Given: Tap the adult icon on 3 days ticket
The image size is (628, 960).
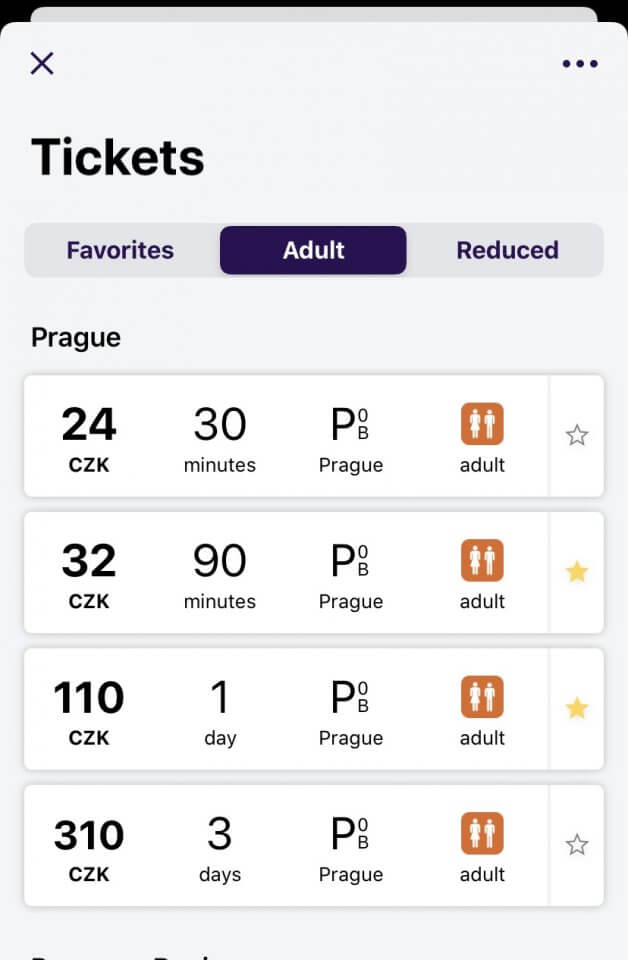Looking at the screenshot, I should click(482, 834).
